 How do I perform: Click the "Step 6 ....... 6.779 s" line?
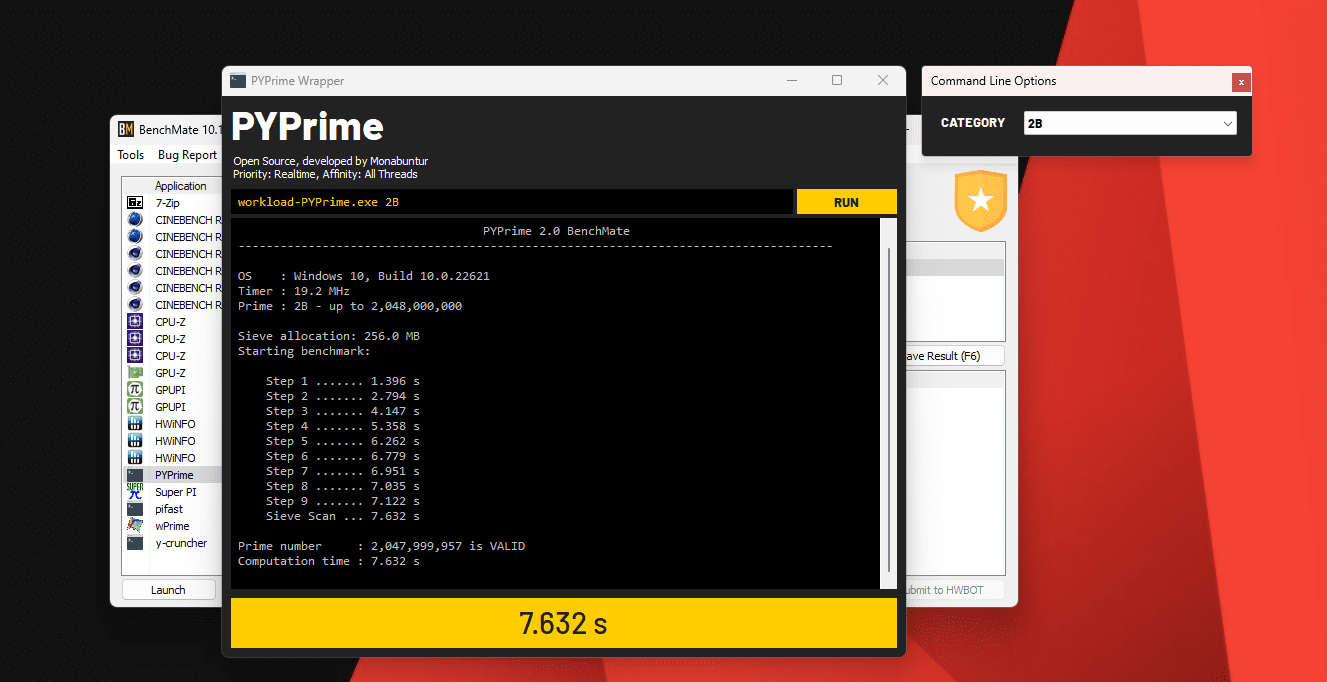(x=343, y=456)
